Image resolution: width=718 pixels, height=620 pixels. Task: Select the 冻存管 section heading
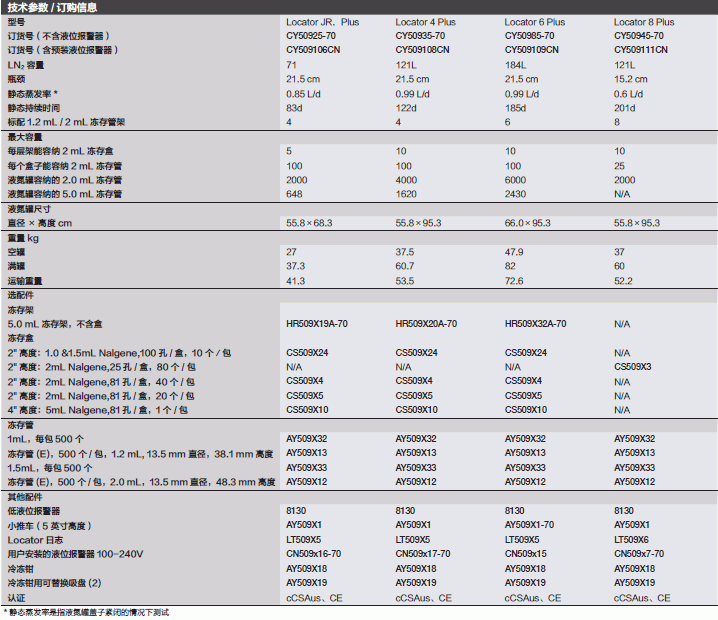point(21,425)
